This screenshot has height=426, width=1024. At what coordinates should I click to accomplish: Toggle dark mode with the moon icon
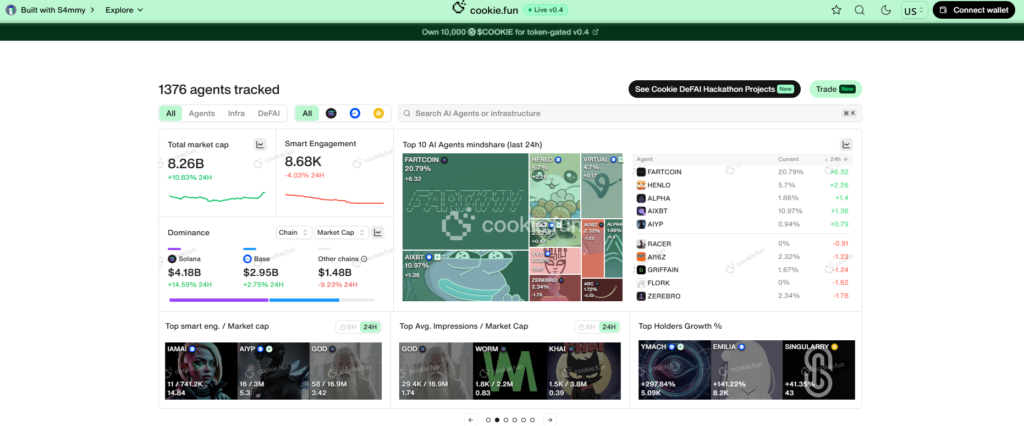(x=886, y=10)
